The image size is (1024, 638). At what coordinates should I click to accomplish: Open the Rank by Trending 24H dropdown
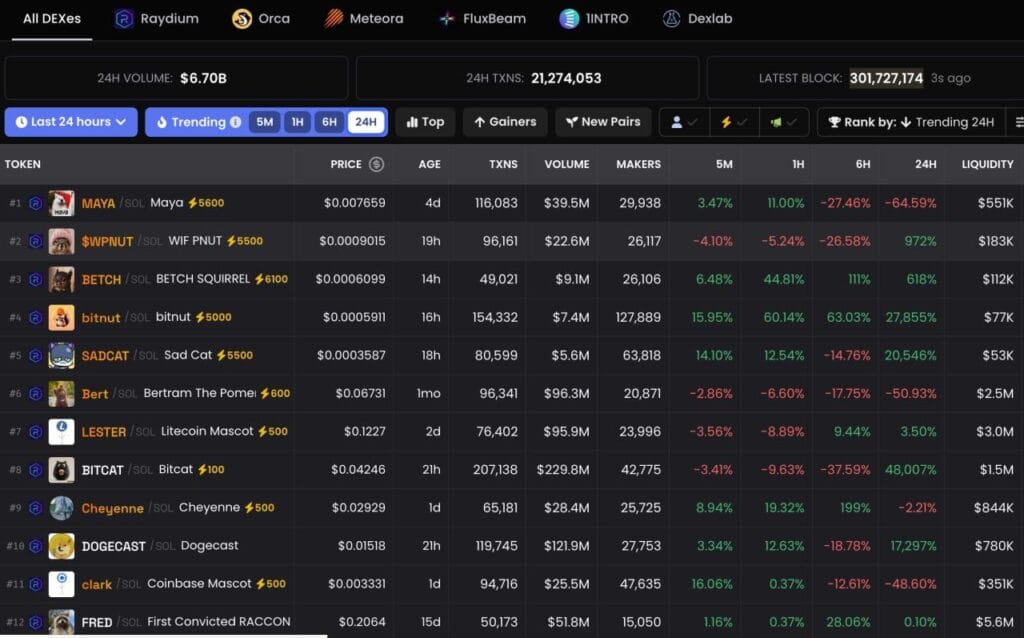click(911, 122)
